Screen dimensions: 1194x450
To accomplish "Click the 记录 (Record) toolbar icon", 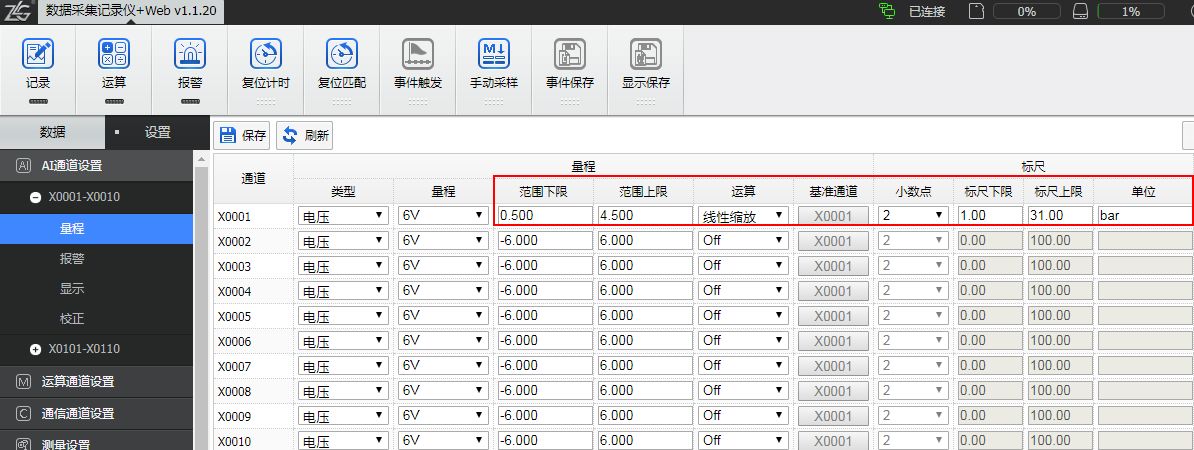I will click(38, 54).
